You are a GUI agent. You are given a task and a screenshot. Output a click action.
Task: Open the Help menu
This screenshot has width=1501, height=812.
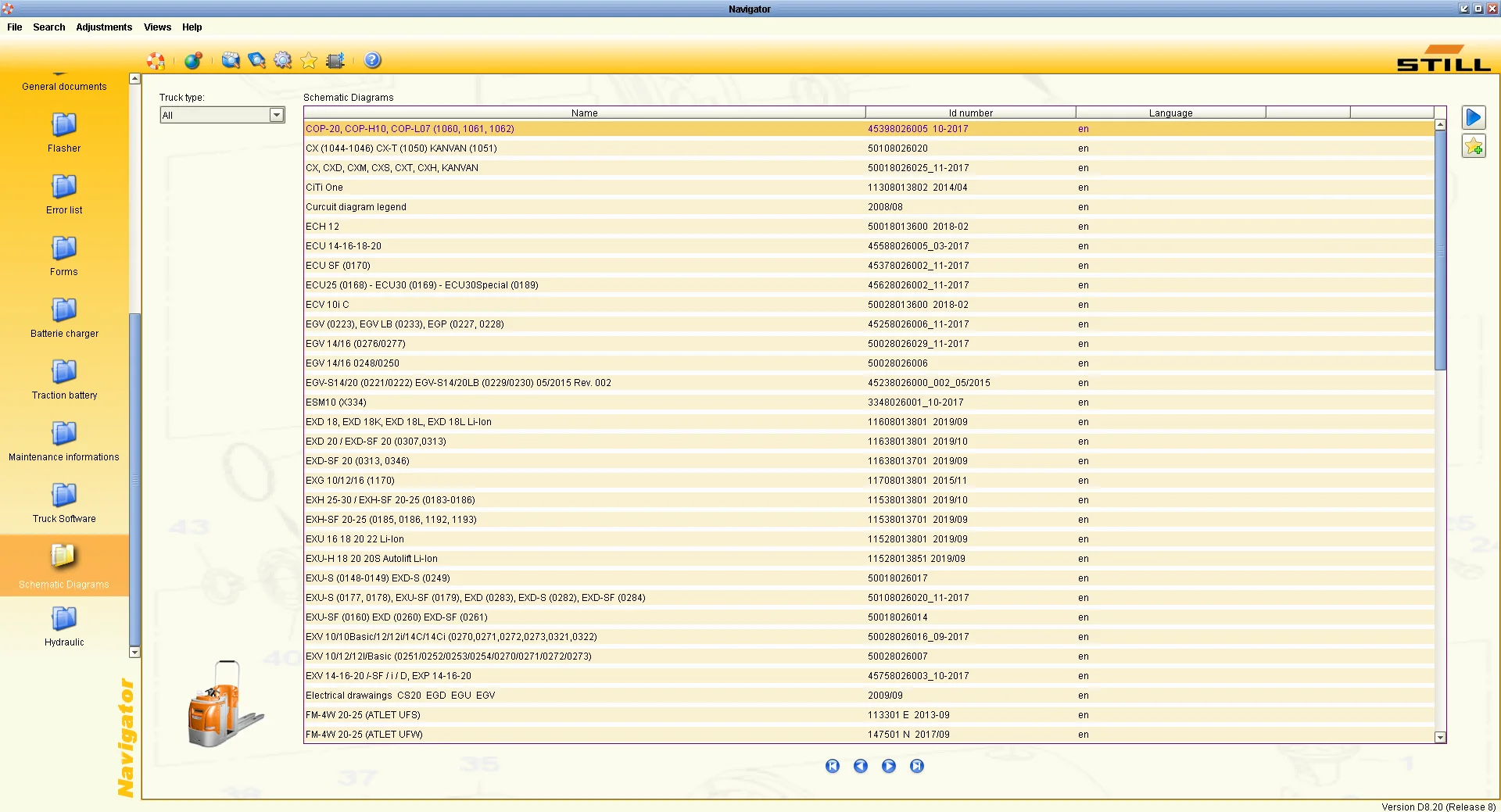[x=192, y=27]
